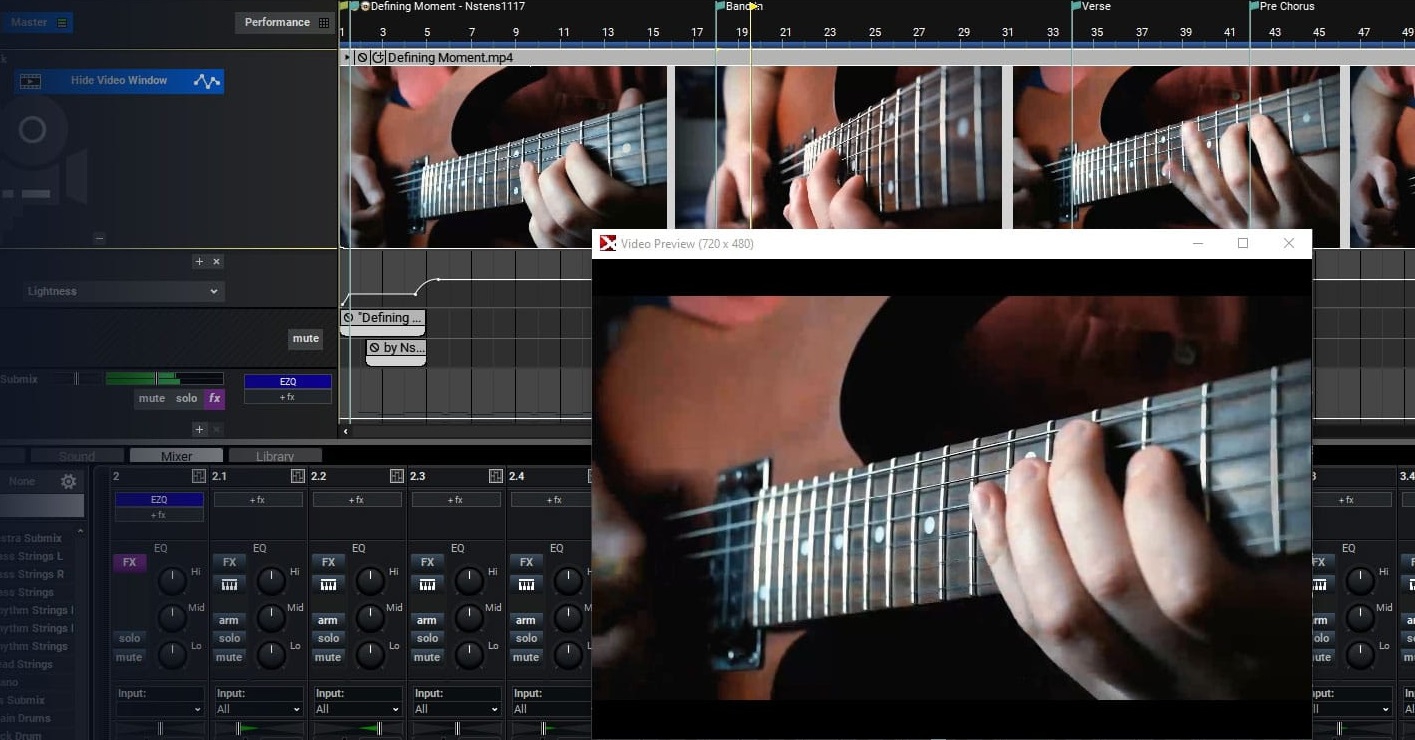Mute the text track
The width and height of the screenshot is (1415, 740).
pos(306,338)
